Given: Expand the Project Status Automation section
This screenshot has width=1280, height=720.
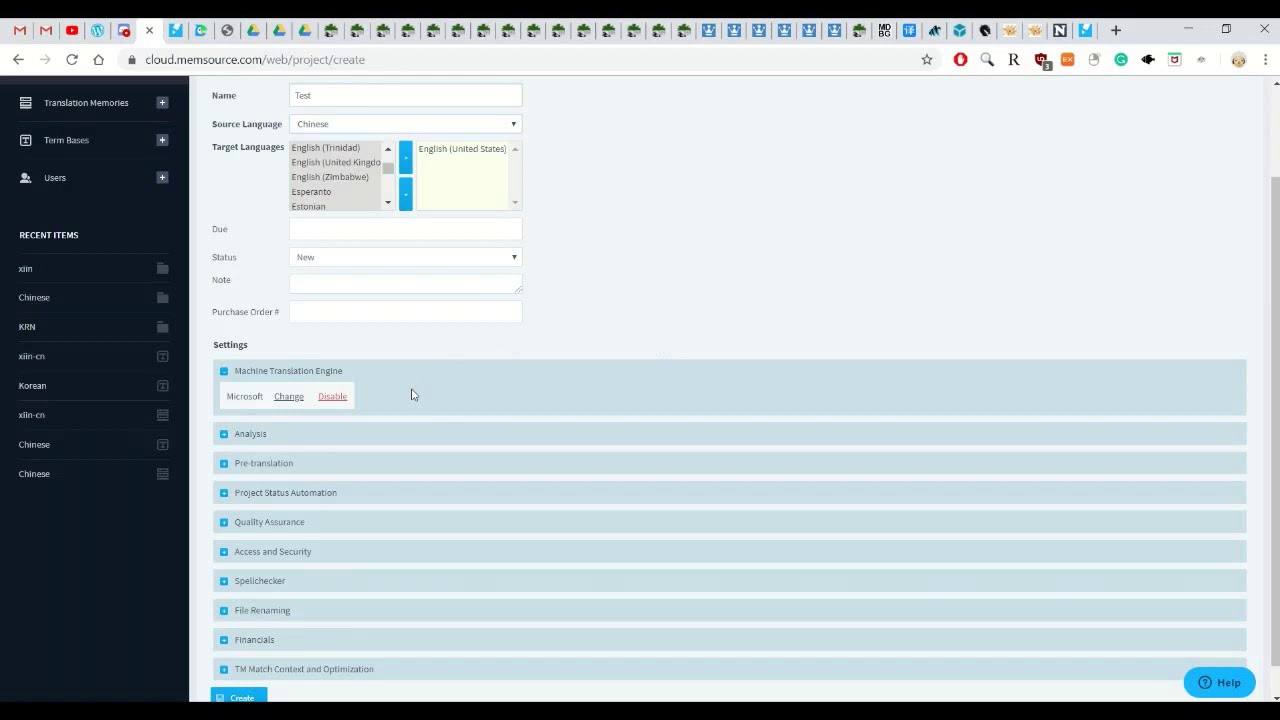Looking at the screenshot, I should (x=224, y=493).
